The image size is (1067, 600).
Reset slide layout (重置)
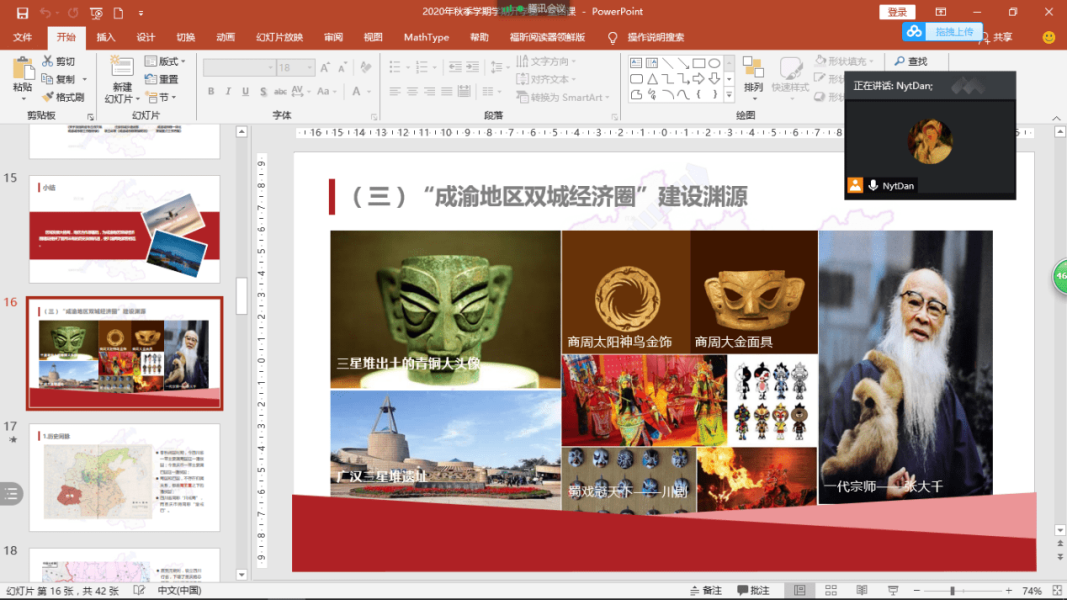pyautogui.click(x=162, y=80)
